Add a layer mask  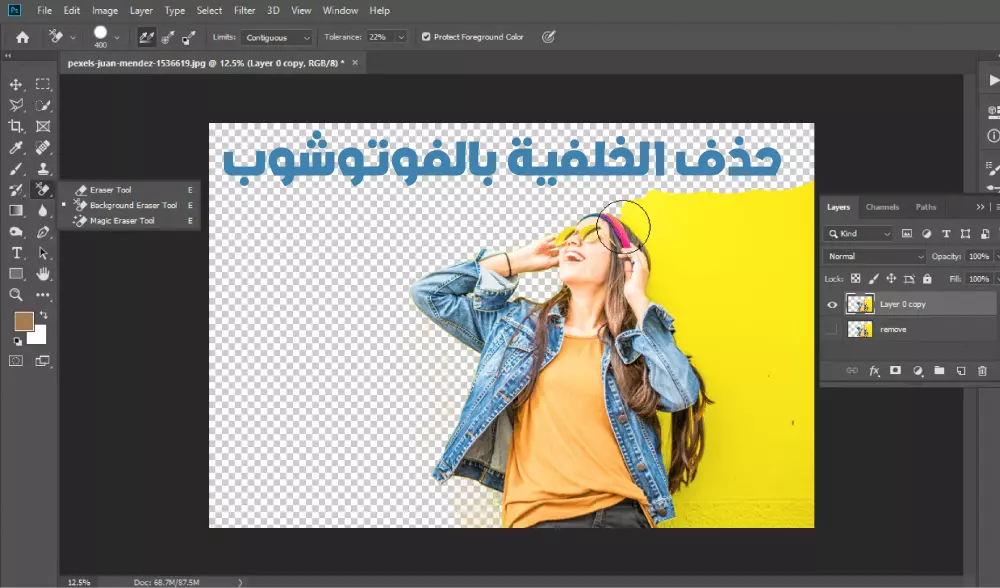[895, 371]
